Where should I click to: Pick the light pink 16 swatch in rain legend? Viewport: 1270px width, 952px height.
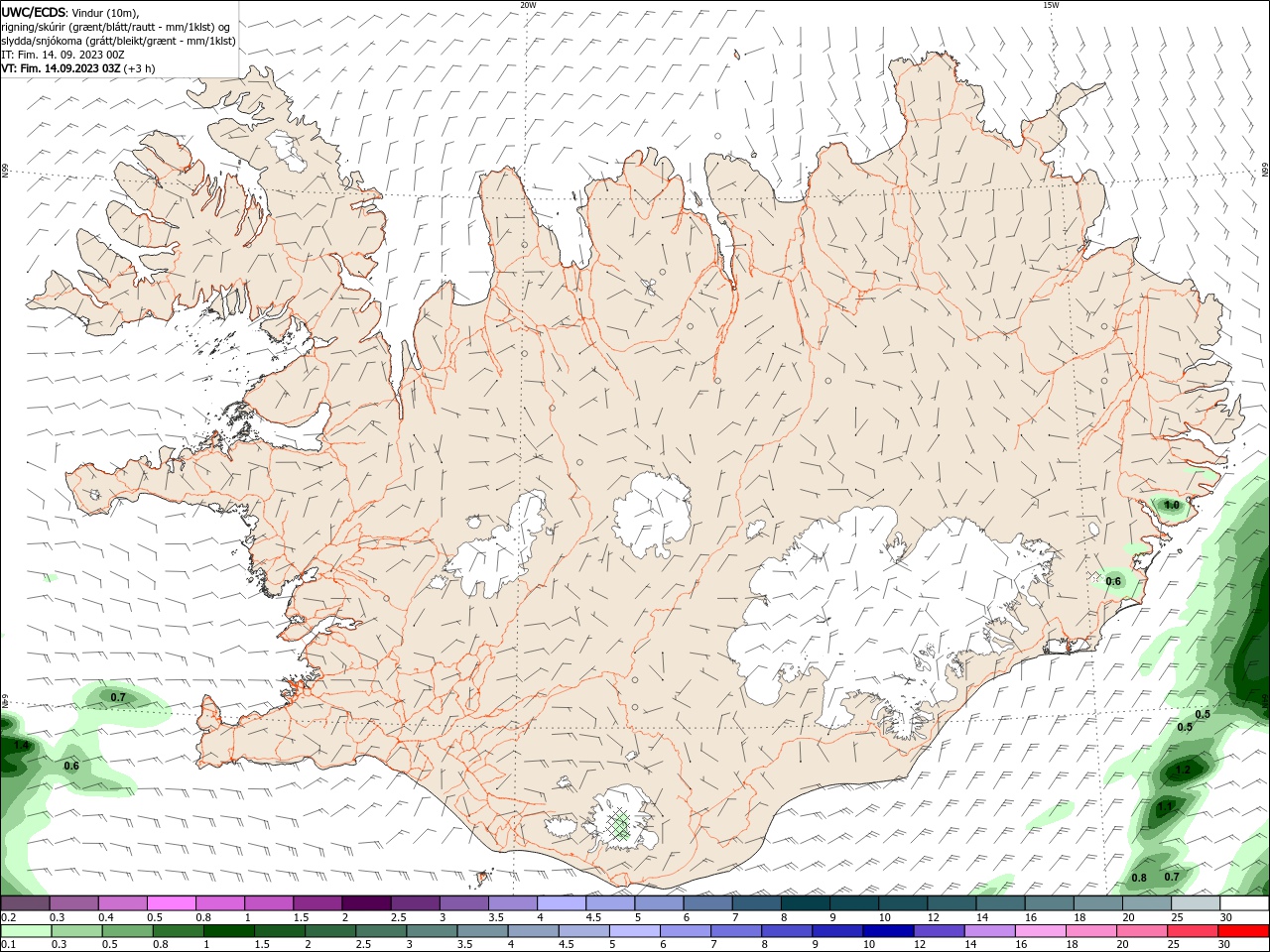pos(1041,931)
